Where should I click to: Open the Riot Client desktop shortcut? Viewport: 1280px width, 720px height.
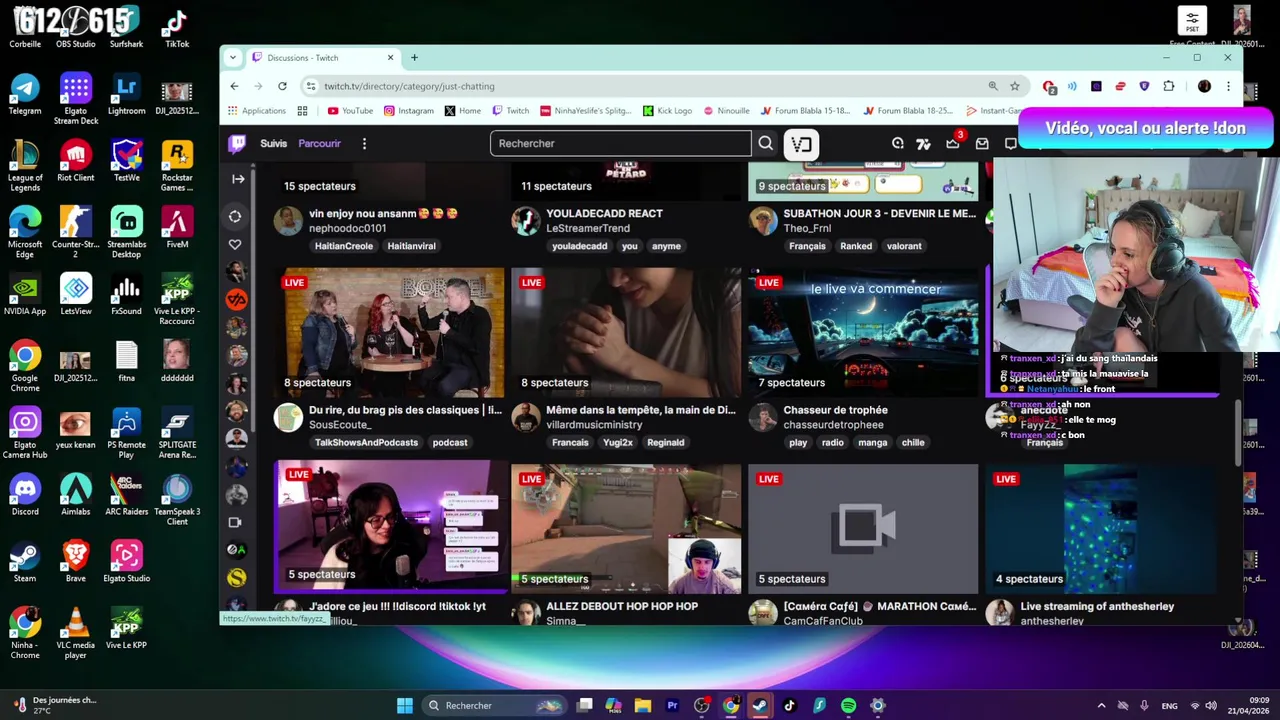coord(76,162)
